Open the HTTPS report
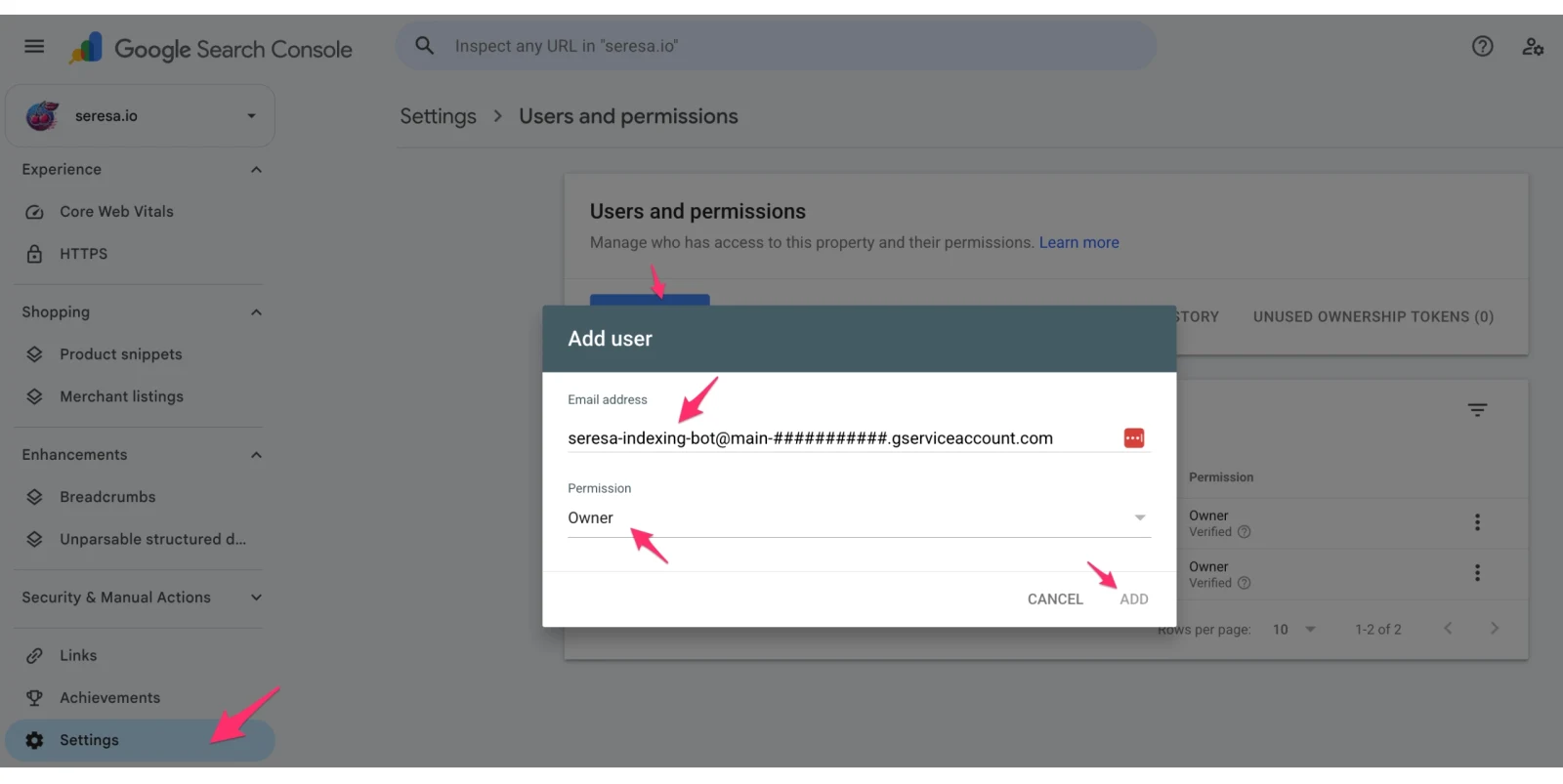This screenshot has width=1563, height=784. coord(83,254)
